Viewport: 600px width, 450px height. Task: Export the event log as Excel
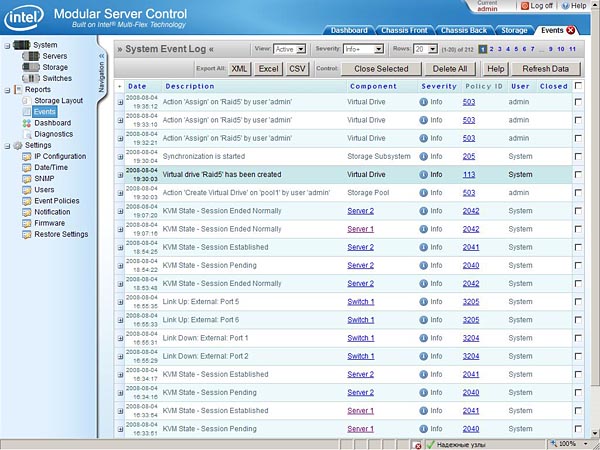coord(268,68)
